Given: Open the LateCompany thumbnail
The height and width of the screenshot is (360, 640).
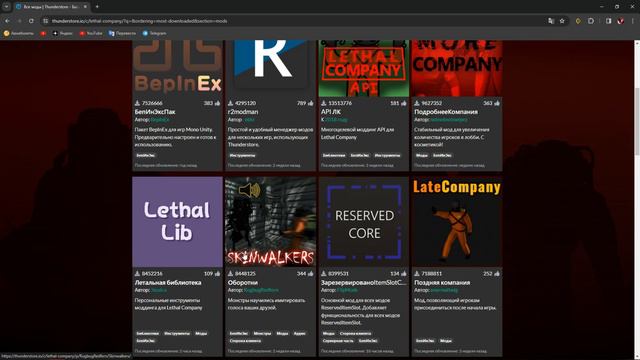Looking at the screenshot, I should [457, 222].
